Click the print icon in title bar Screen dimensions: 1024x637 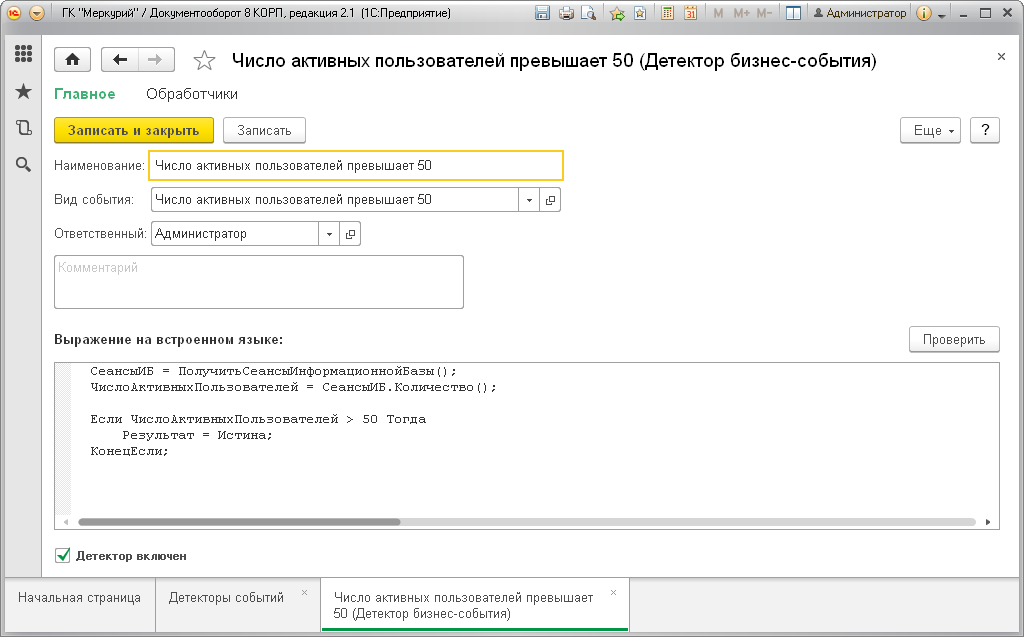click(566, 13)
